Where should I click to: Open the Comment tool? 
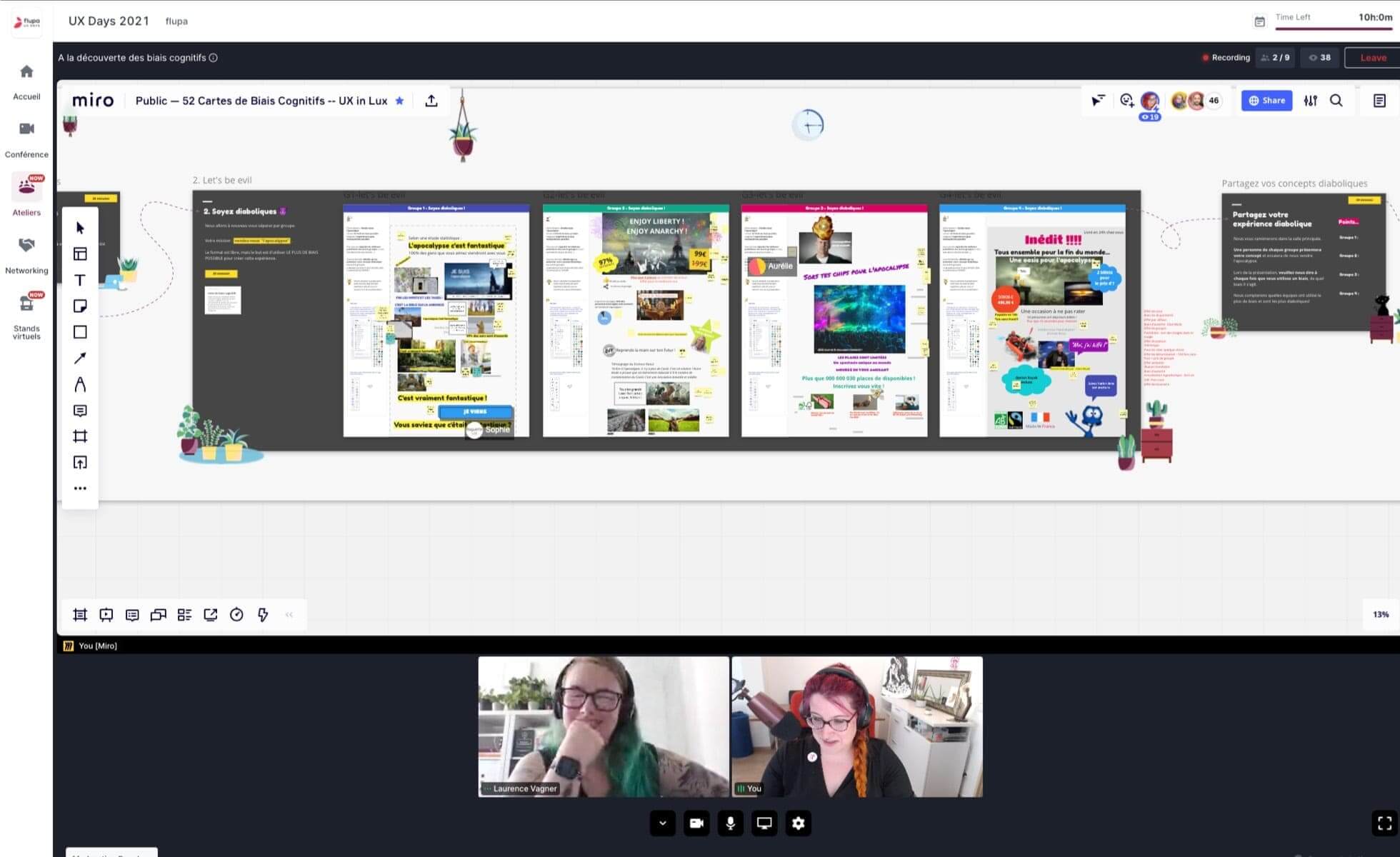[80, 411]
